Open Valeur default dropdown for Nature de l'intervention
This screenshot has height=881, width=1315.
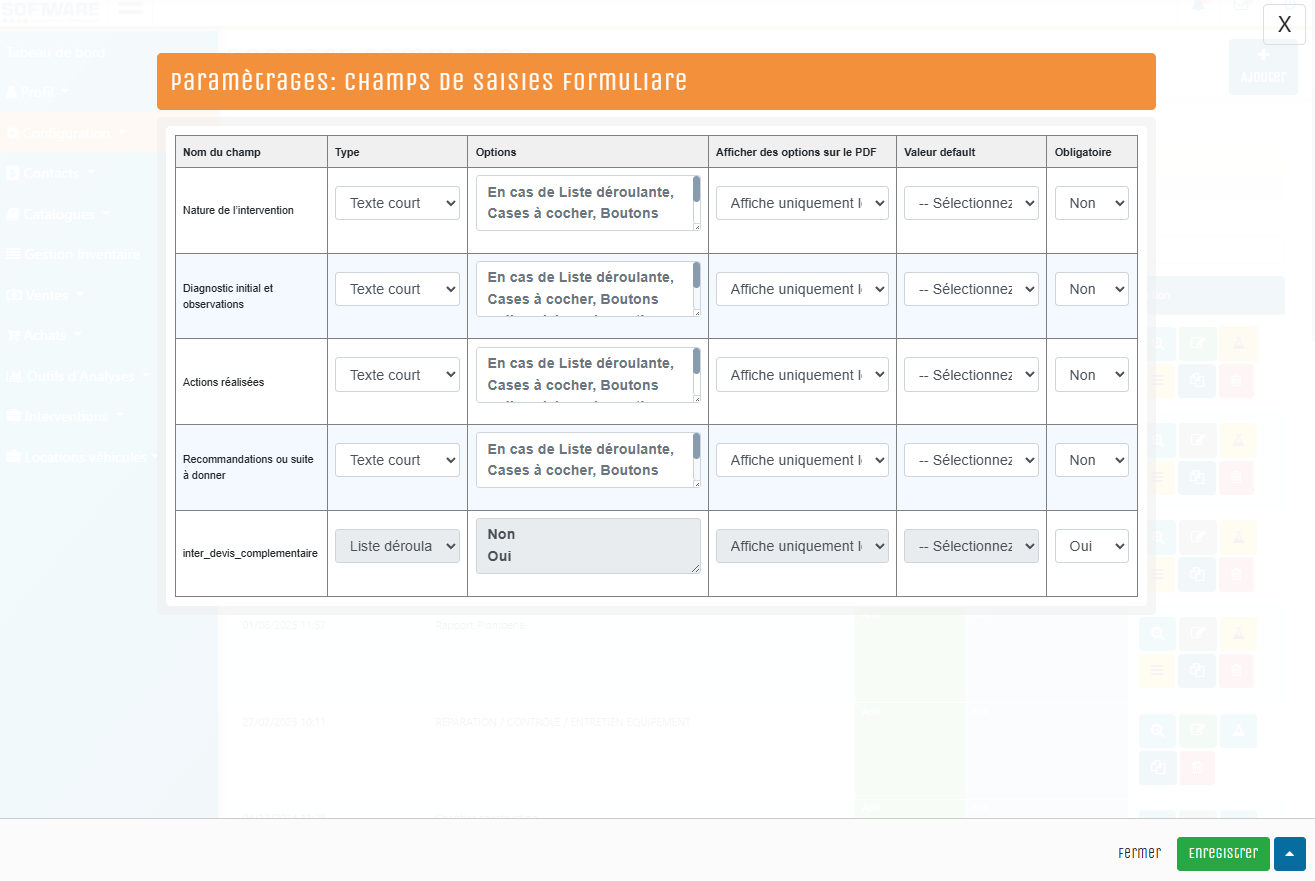coord(971,203)
